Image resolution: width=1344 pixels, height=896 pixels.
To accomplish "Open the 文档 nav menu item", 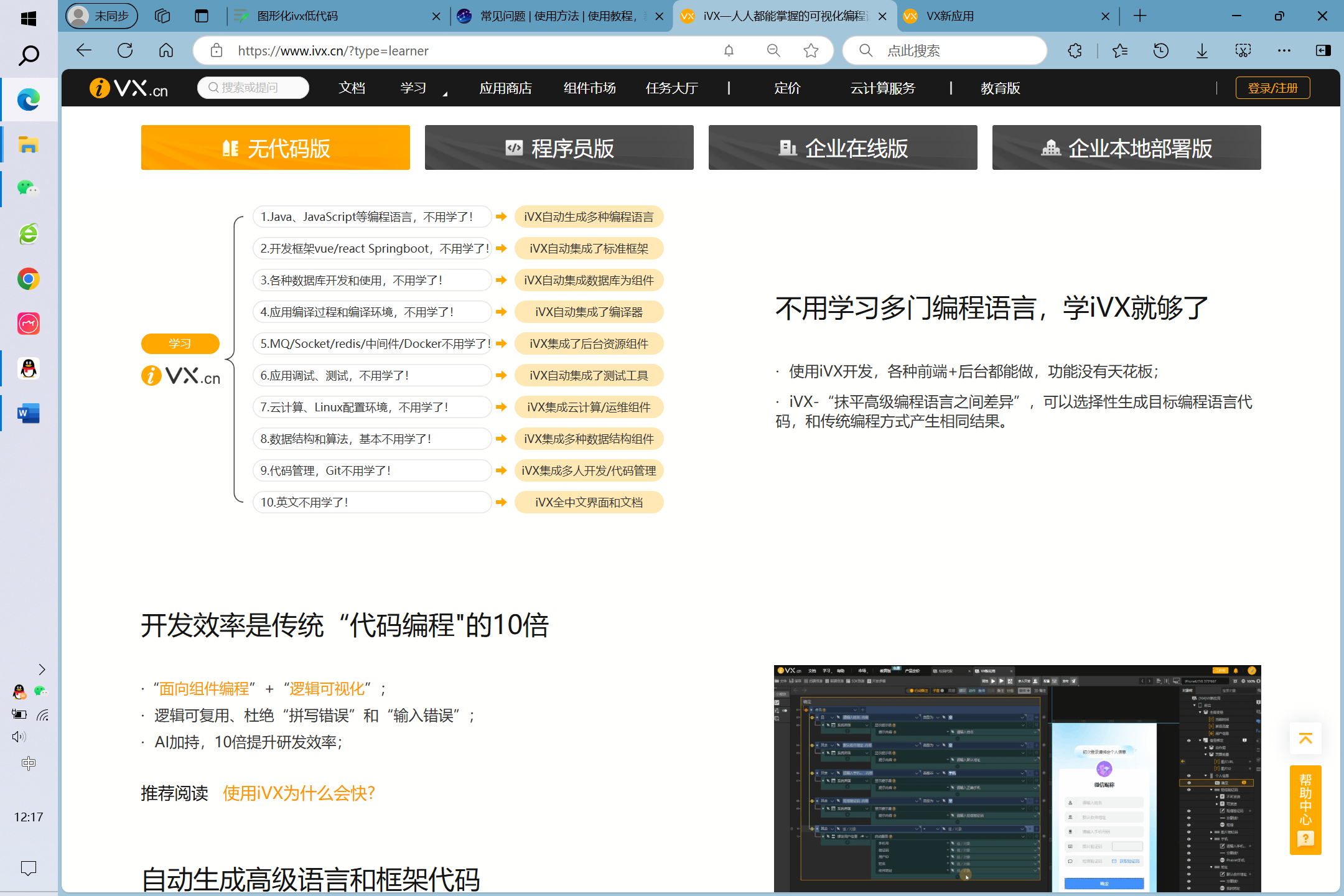I will pyautogui.click(x=352, y=88).
